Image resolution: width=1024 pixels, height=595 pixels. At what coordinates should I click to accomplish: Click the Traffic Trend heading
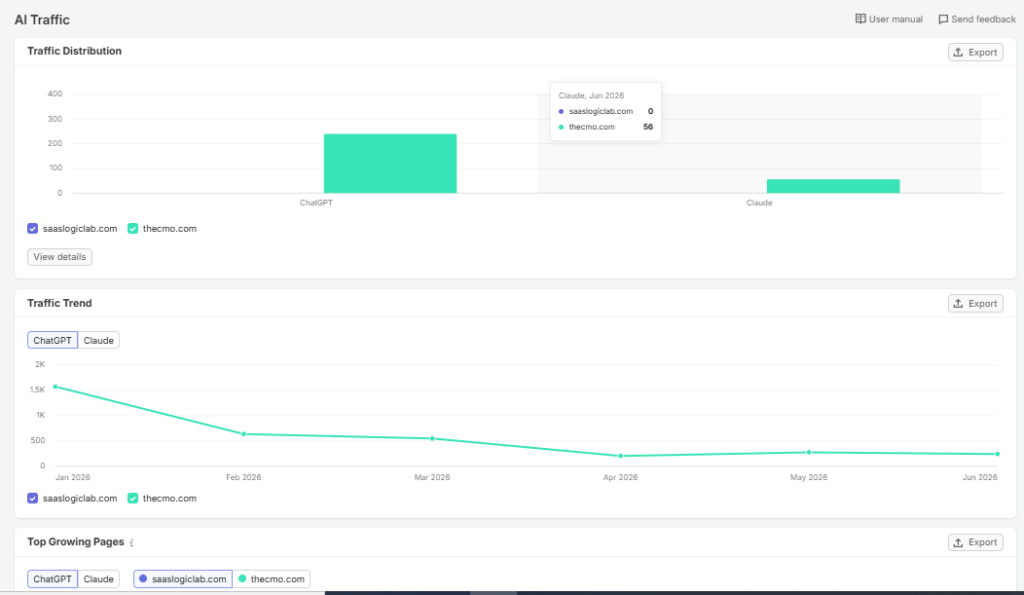coord(59,303)
